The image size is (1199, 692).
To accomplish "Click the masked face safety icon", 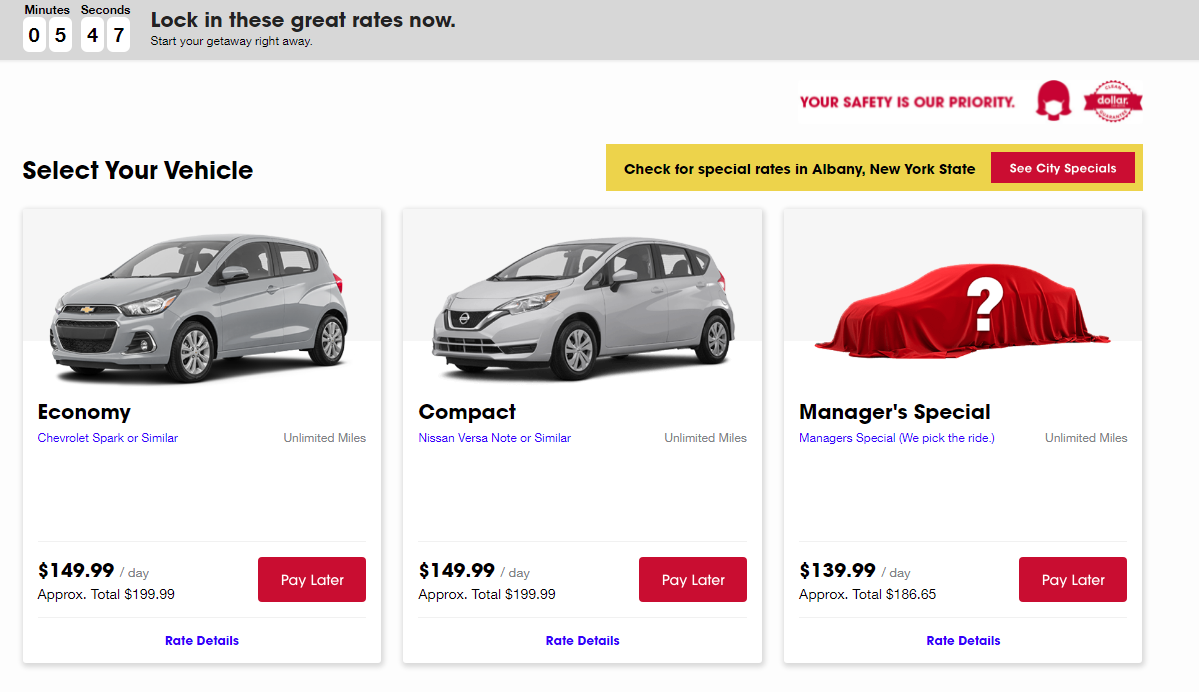I will [1053, 101].
